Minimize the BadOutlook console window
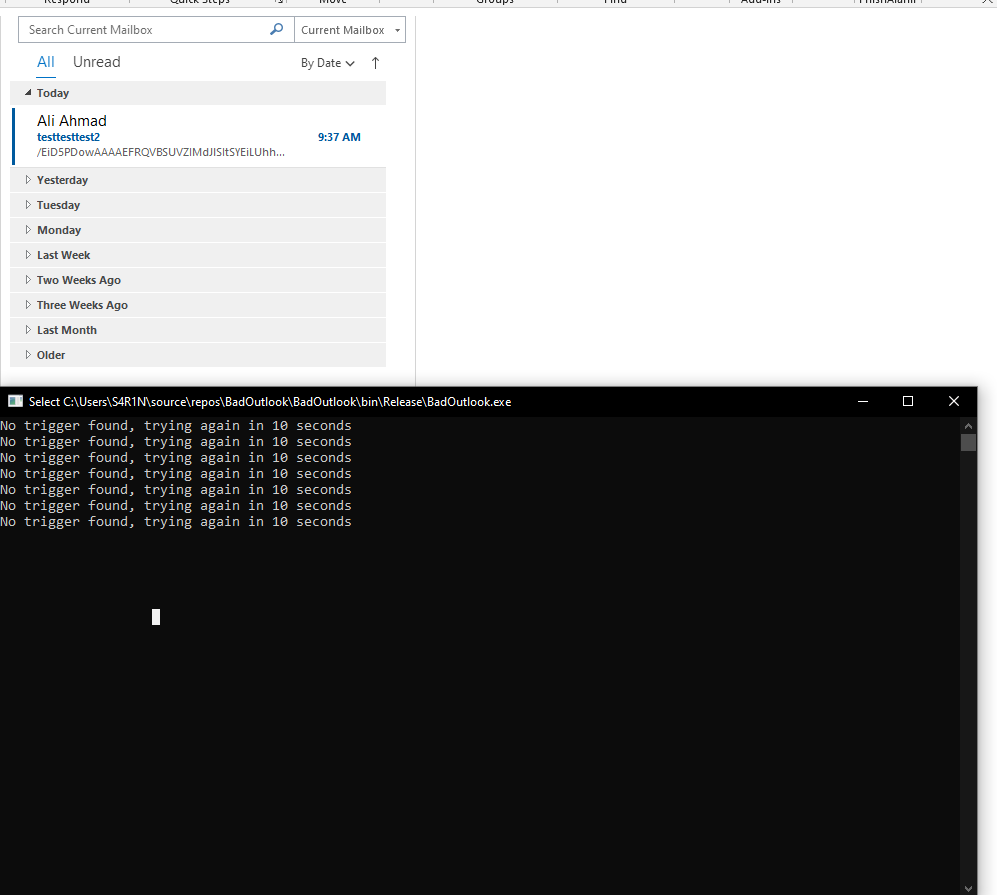The width and height of the screenshot is (997, 895). tap(863, 401)
